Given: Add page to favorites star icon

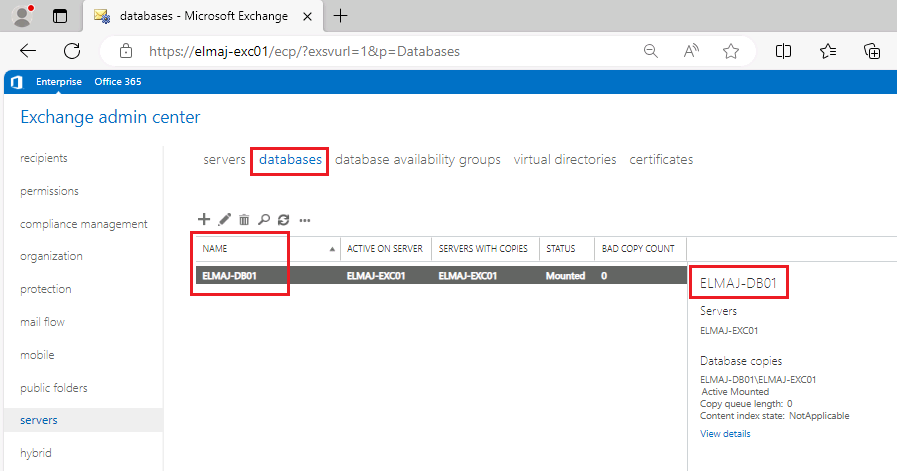Looking at the screenshot, I should pyautogui.click(x=731, y=51).
